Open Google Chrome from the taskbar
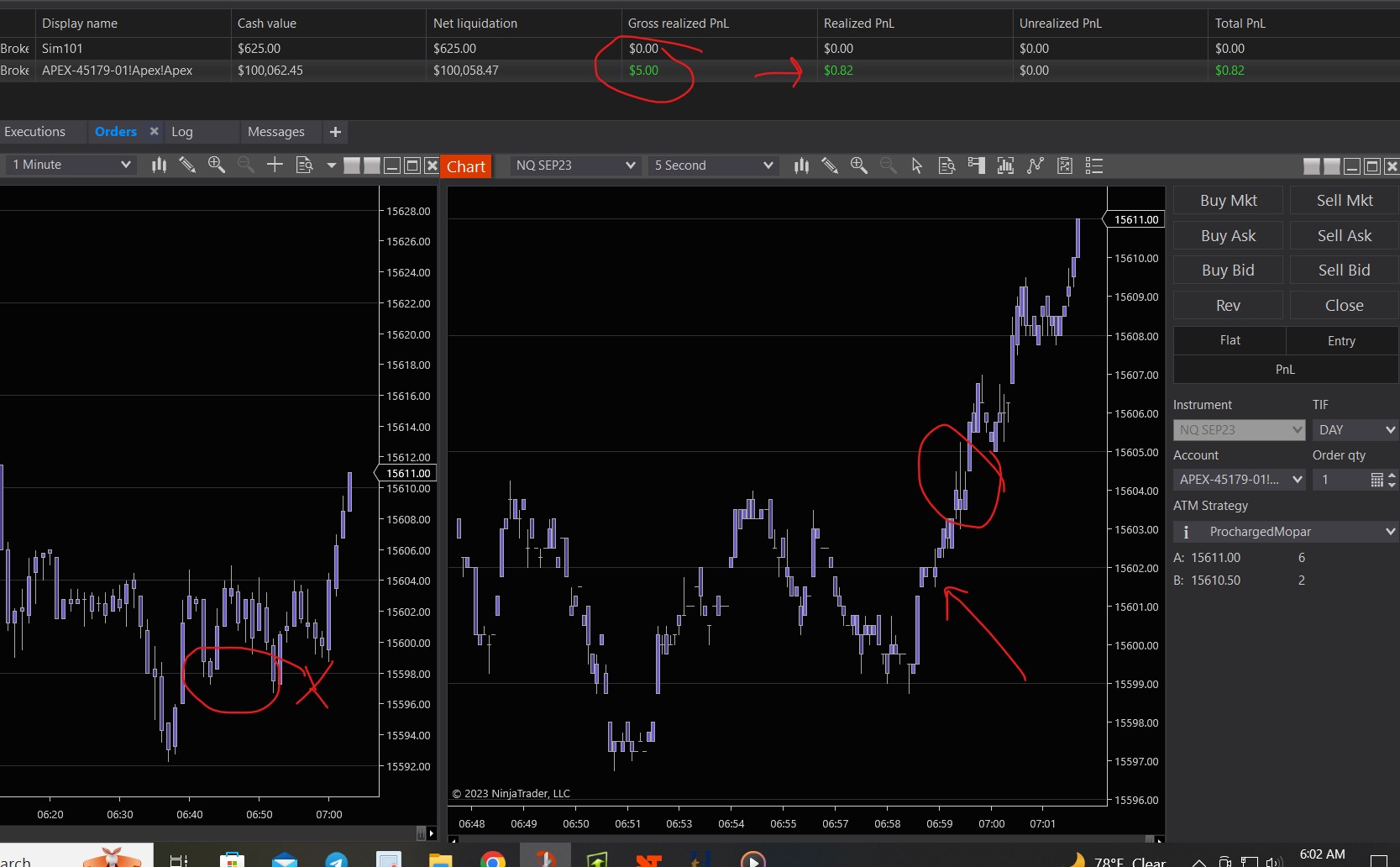Image resolution: width=1400 pixels, height=867 pixels. [x=493, y=860]
